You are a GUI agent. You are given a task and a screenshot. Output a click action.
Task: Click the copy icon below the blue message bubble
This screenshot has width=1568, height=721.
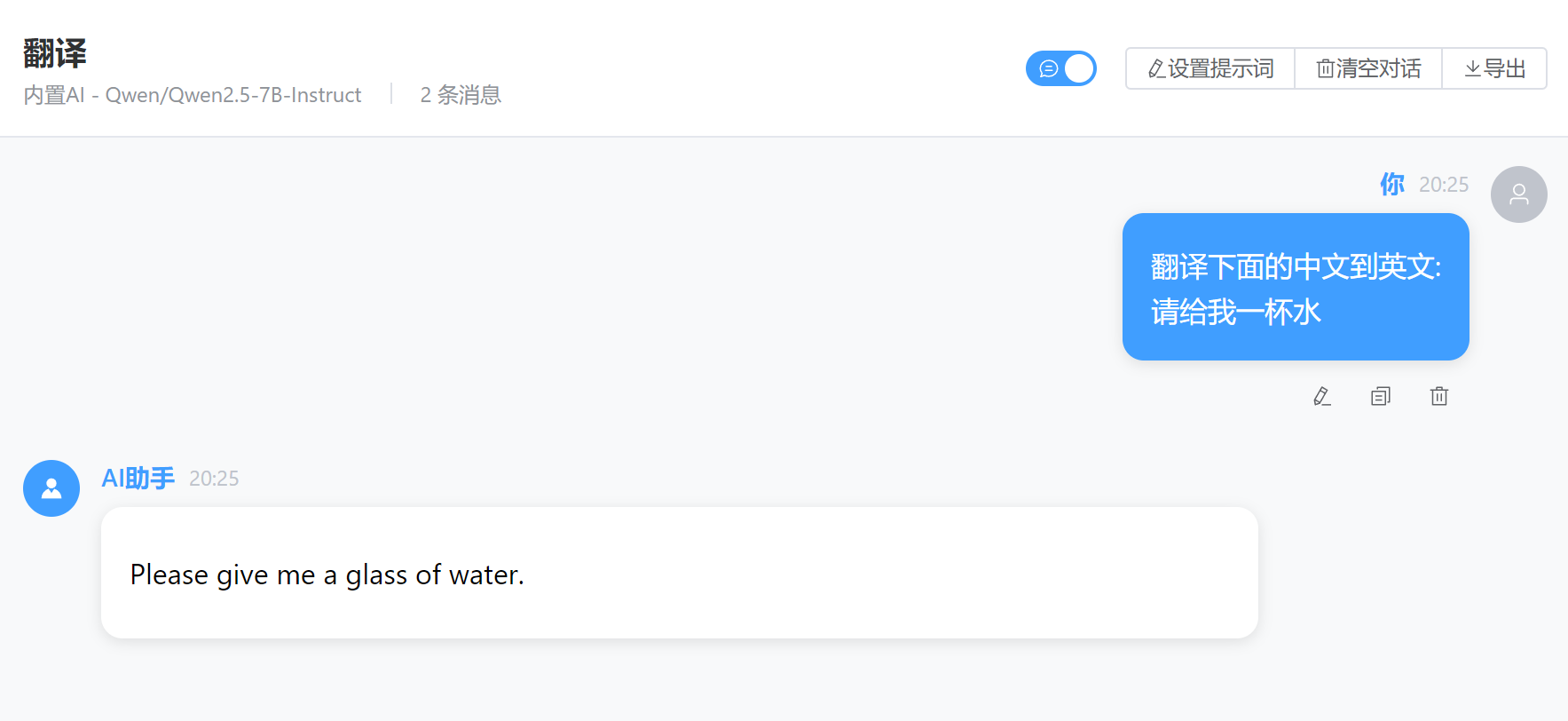[1380, 396]
